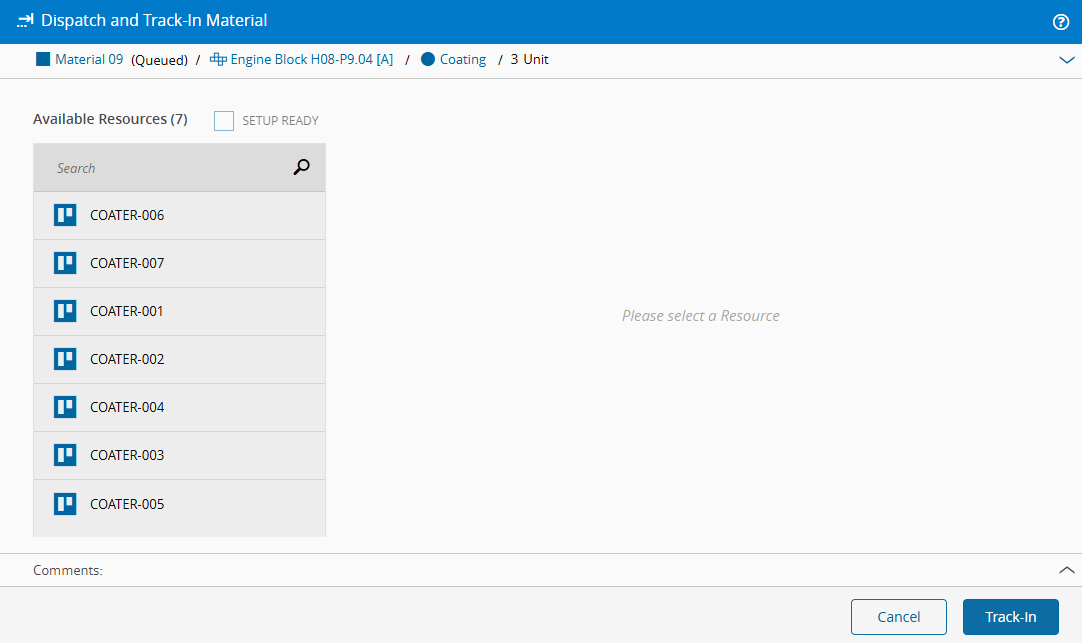Click the Comments: label
Screen dimensions: 1082x643
click(68, 571)
